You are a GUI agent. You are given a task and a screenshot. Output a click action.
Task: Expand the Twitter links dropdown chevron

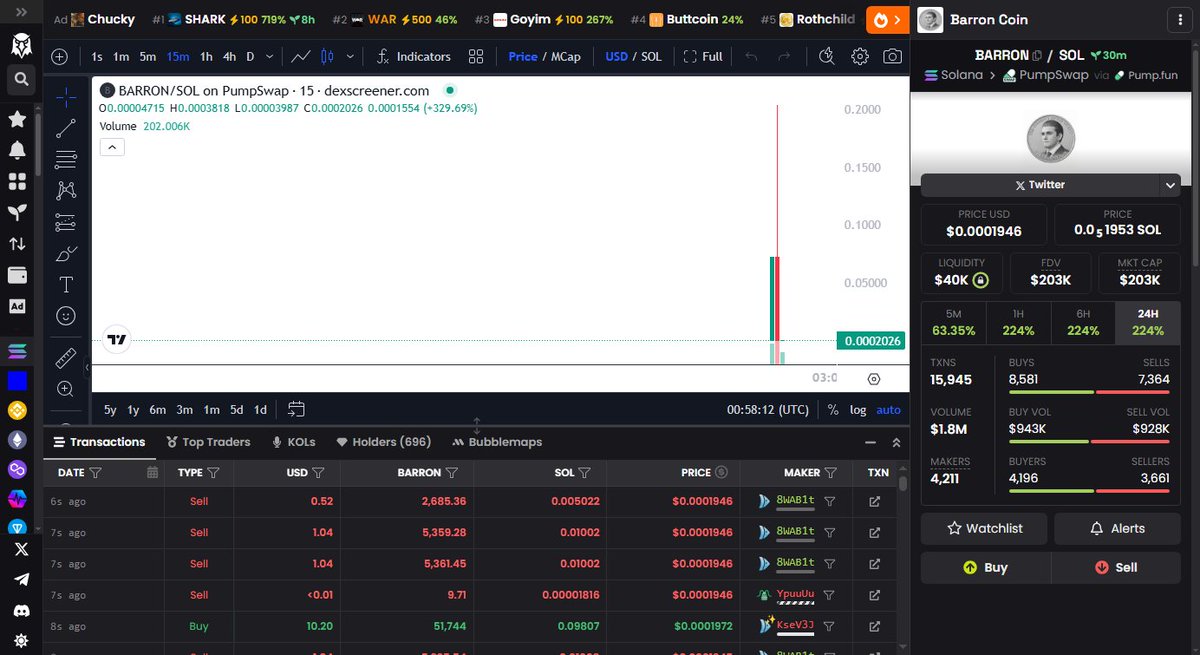pos(1170,185)
